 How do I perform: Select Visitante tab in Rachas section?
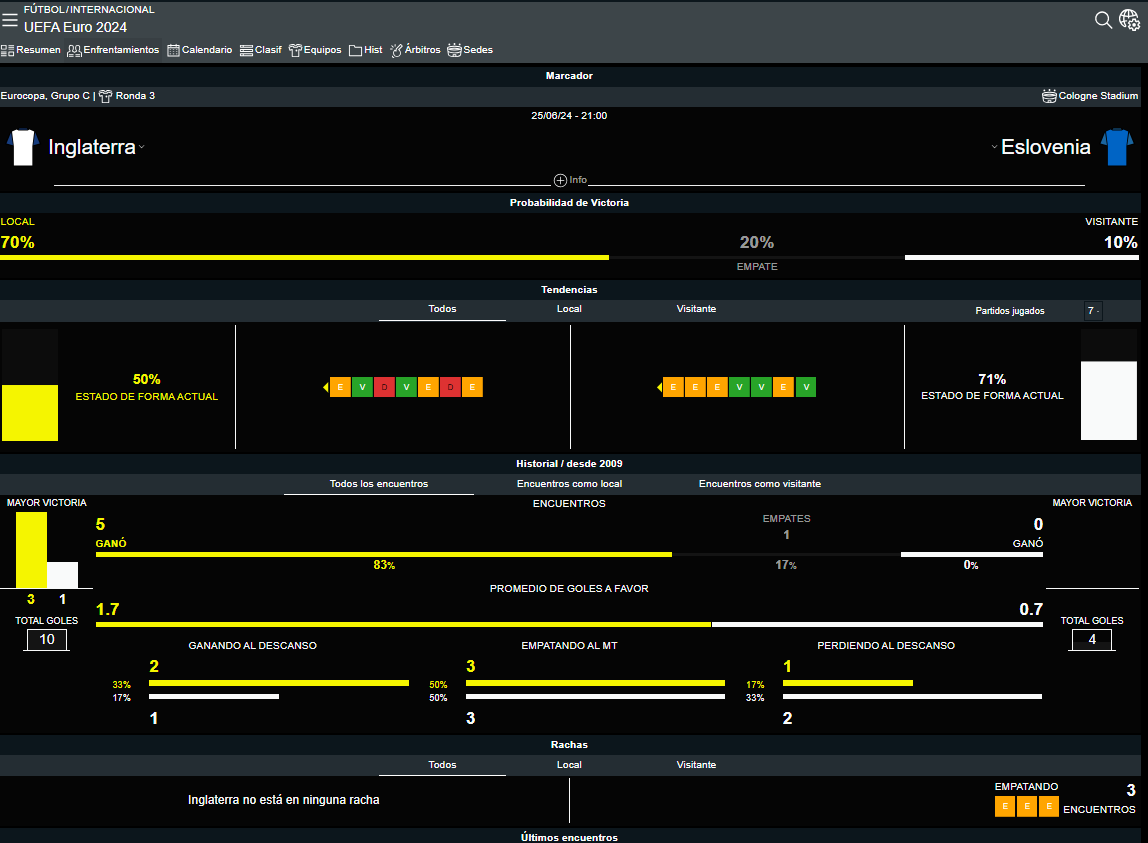pyautogui.click(x=696, y=765)
